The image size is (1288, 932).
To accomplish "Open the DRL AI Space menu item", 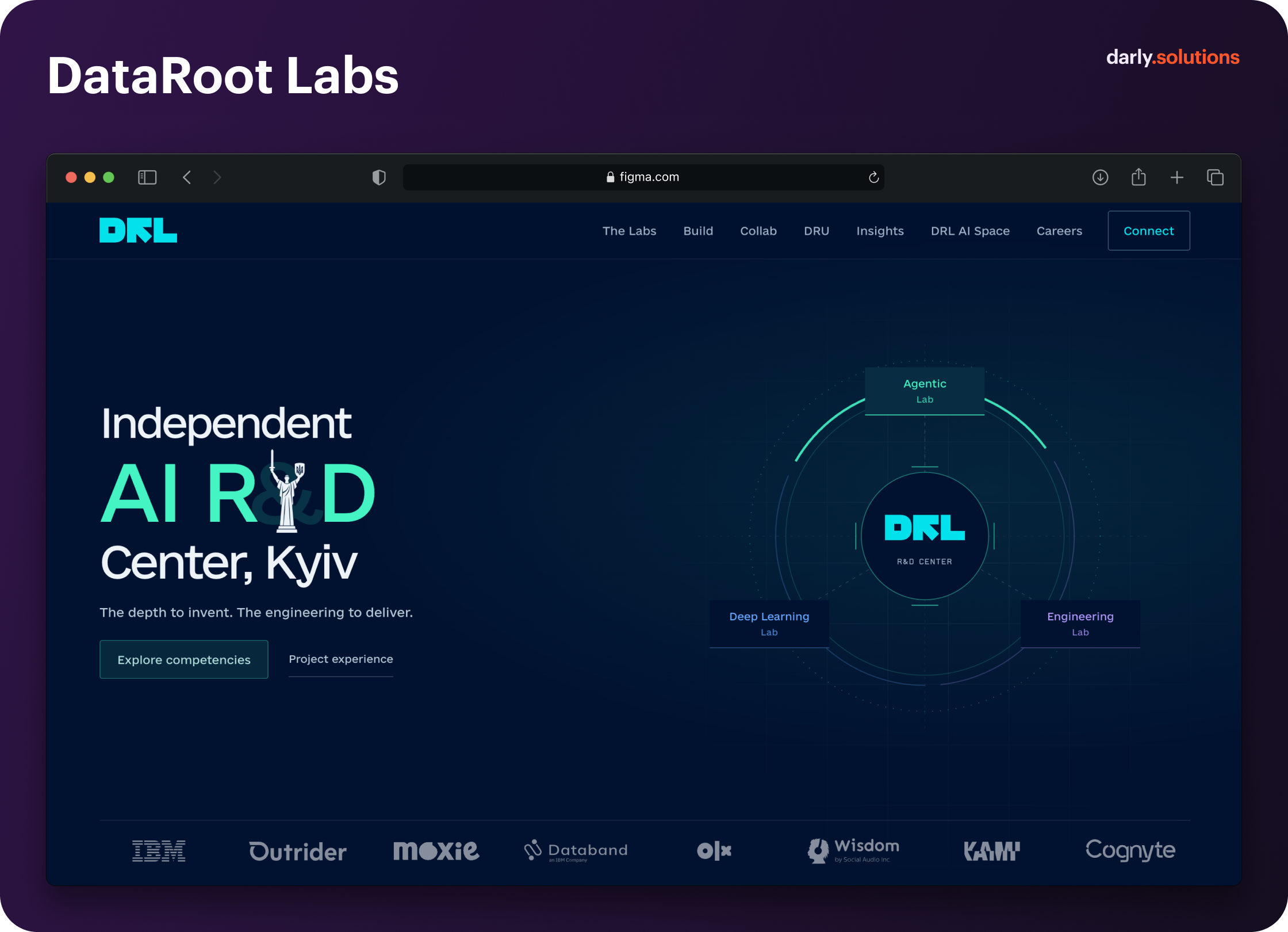I will click(970, 231).
